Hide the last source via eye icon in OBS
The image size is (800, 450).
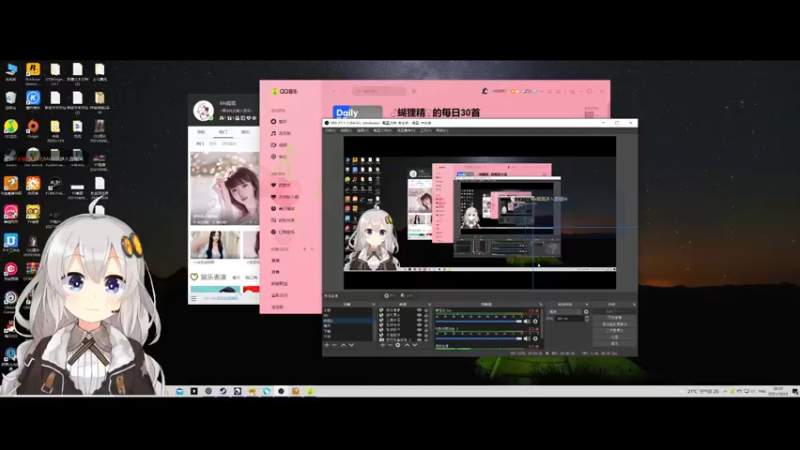pyautogui.click(x=419, y=340)
